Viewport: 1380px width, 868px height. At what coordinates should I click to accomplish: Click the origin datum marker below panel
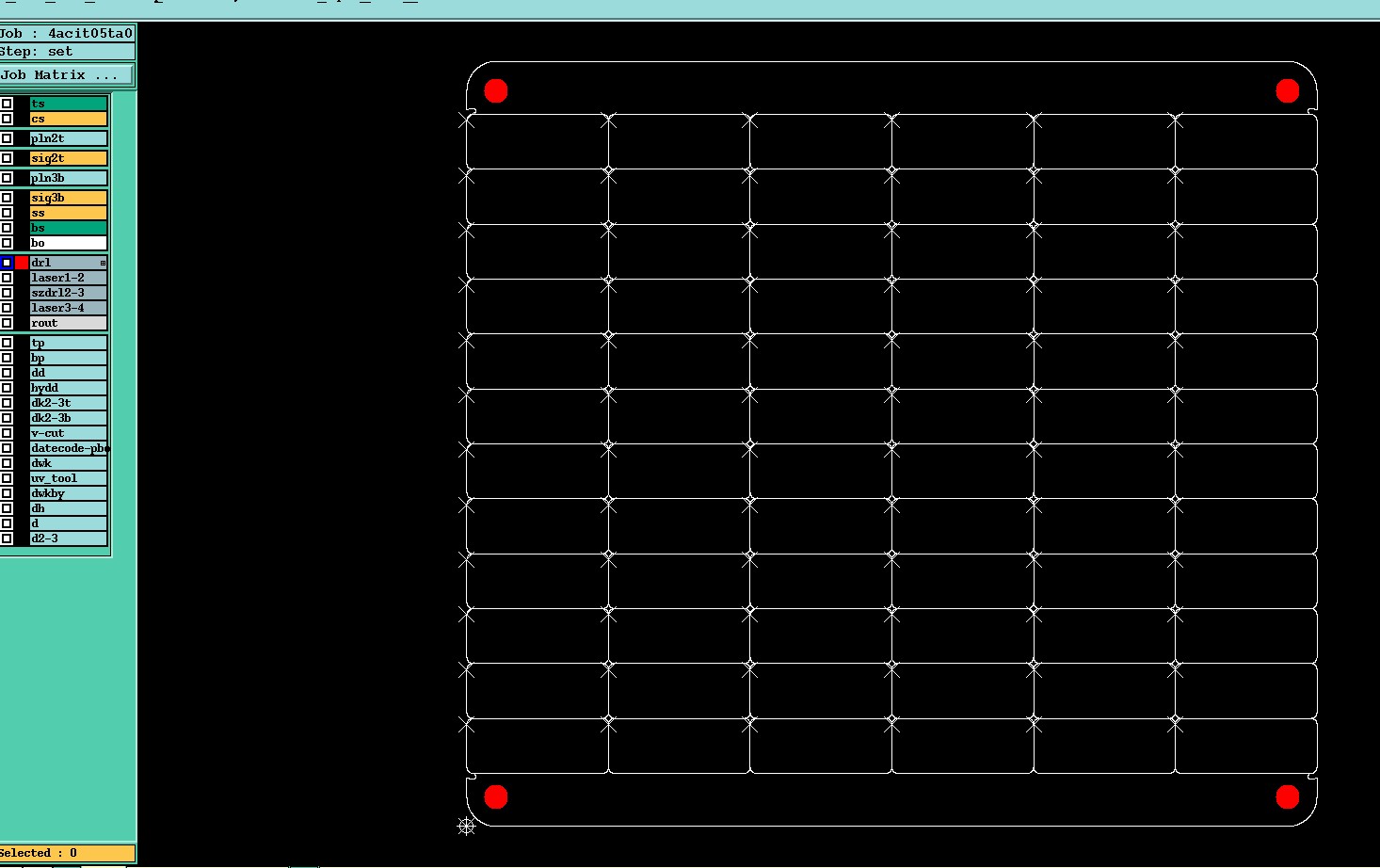click(466, 826)
